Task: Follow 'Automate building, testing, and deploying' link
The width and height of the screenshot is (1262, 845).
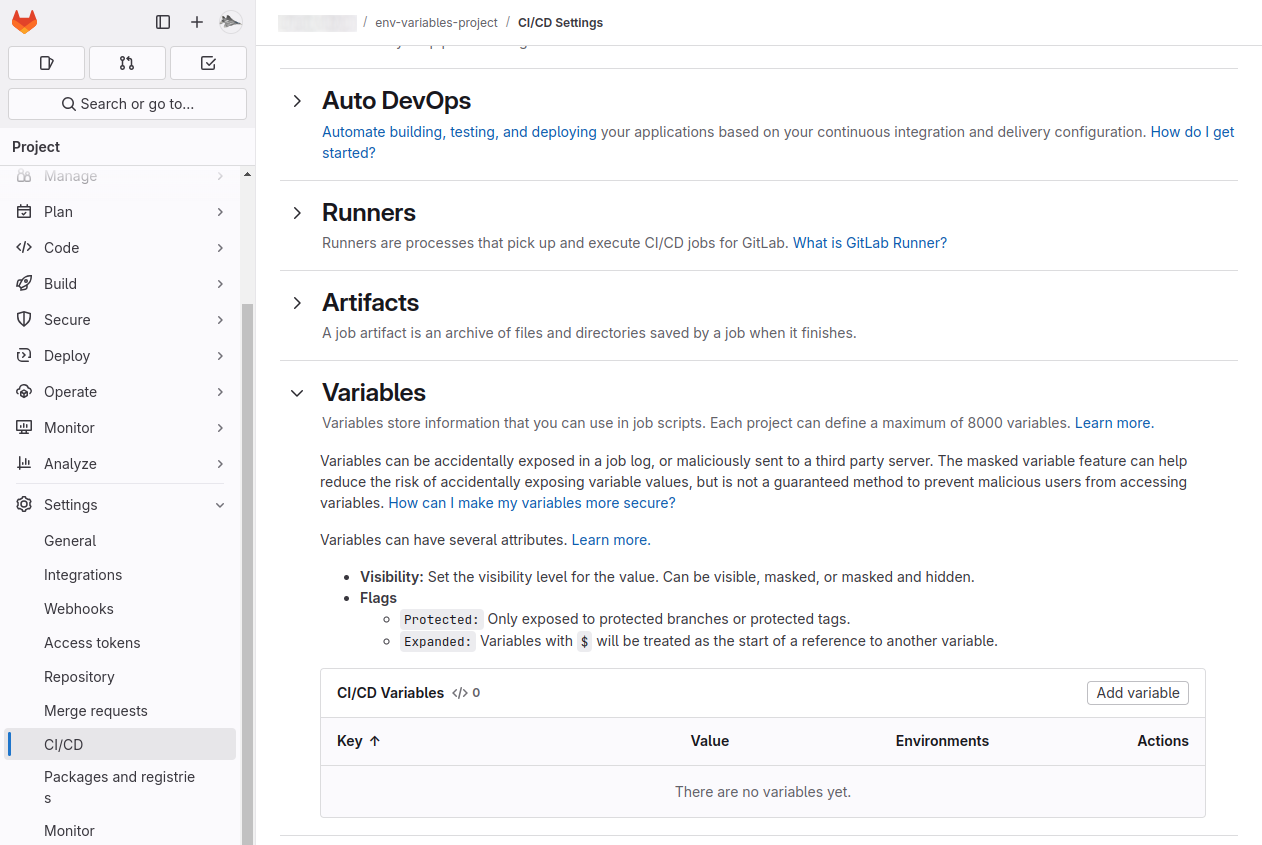Action: (x=459, y=132)
